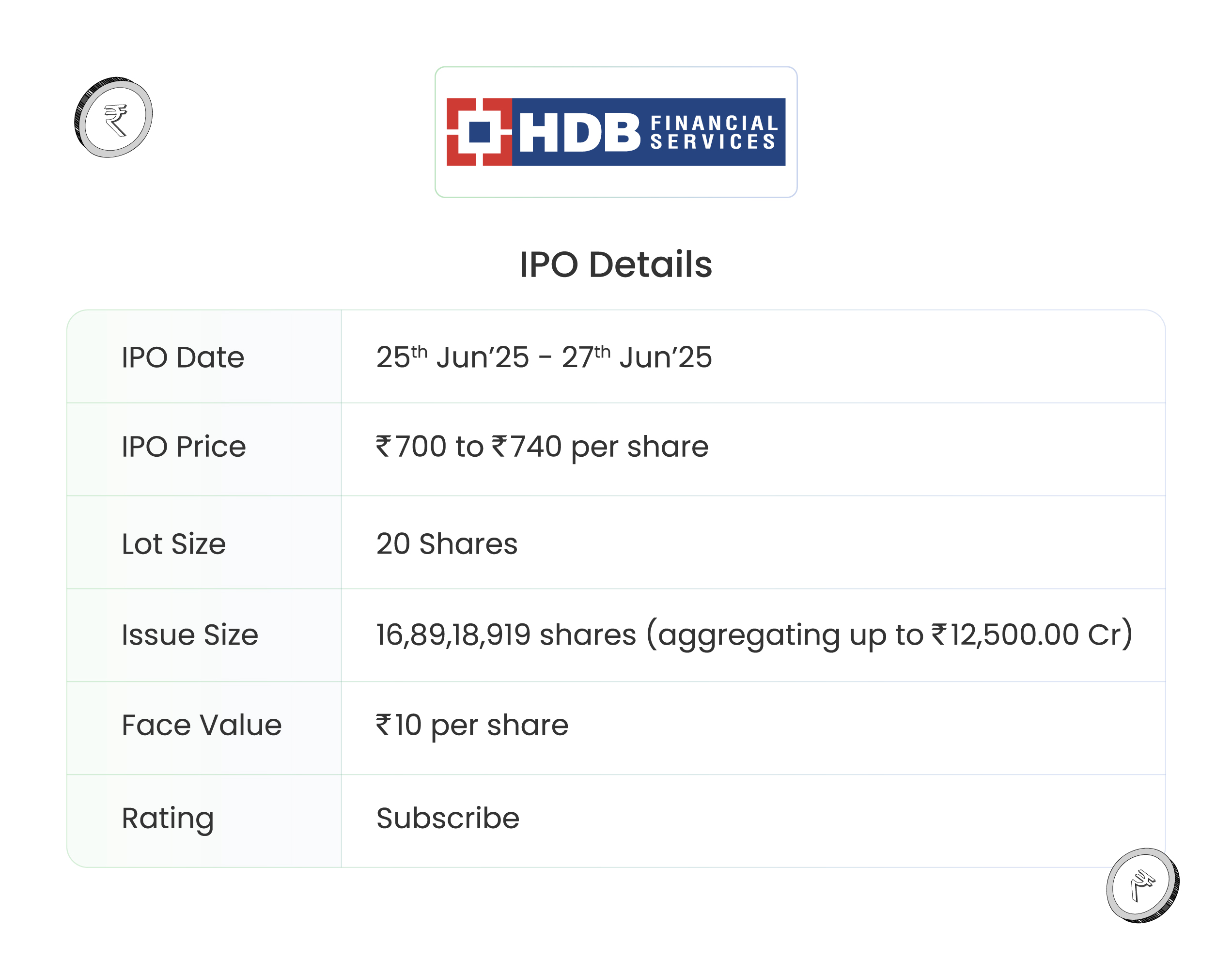This screenshot has width=1232, height=975.
Task: Click the Issue Size label
Action: coord(189,635)
